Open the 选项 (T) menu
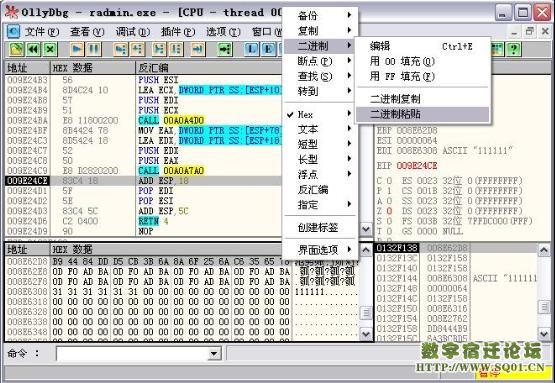The image size is (555, 383). click(223, 32)
